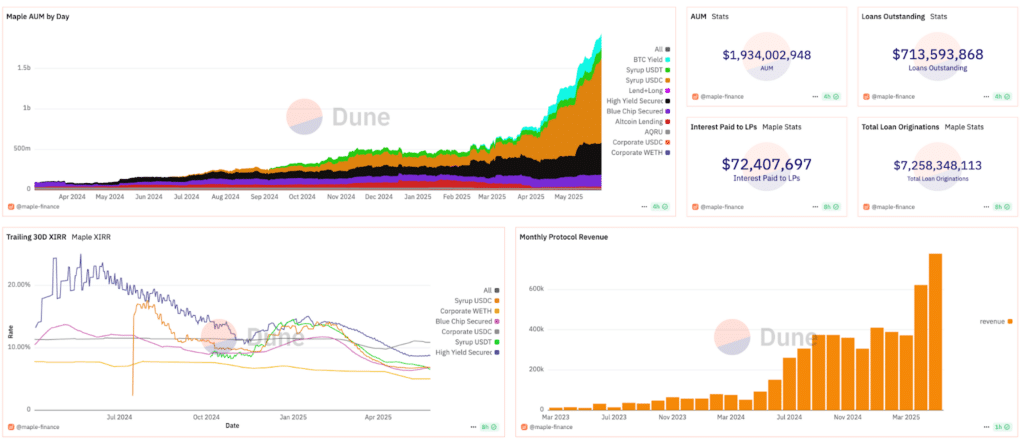Open the three-dot menu on Maple AUM by Day chart
Viewport: 1024px width, 445px height.
(645, 207)
